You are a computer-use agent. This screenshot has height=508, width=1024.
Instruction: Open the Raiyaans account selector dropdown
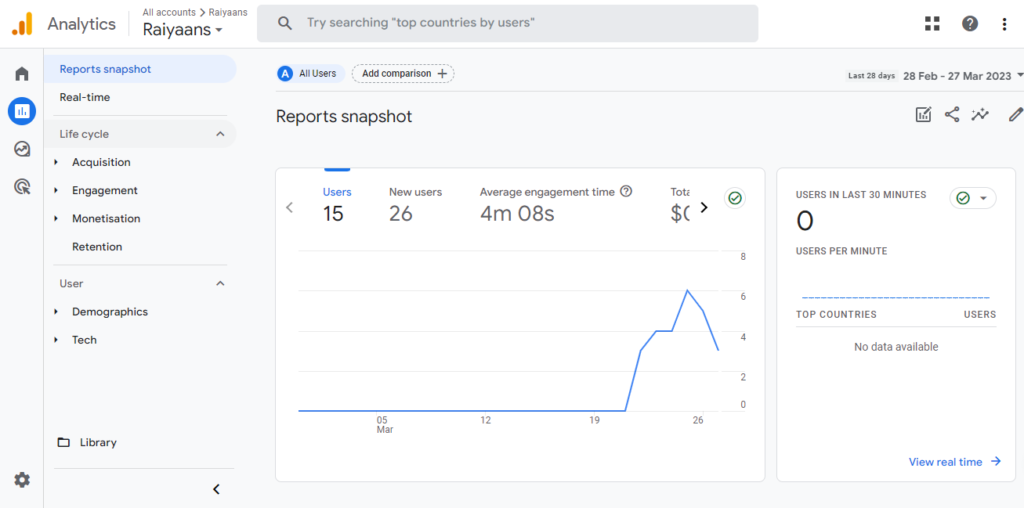(x=183, y=30)
